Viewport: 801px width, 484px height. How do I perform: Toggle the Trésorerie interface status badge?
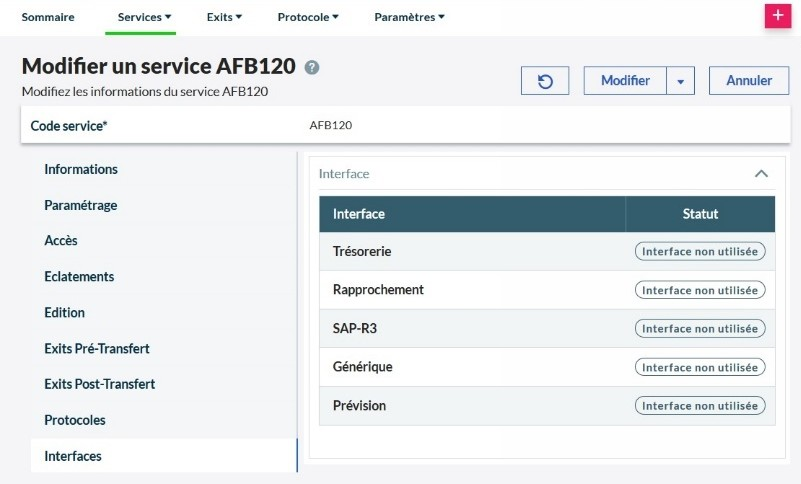[700, 251]
